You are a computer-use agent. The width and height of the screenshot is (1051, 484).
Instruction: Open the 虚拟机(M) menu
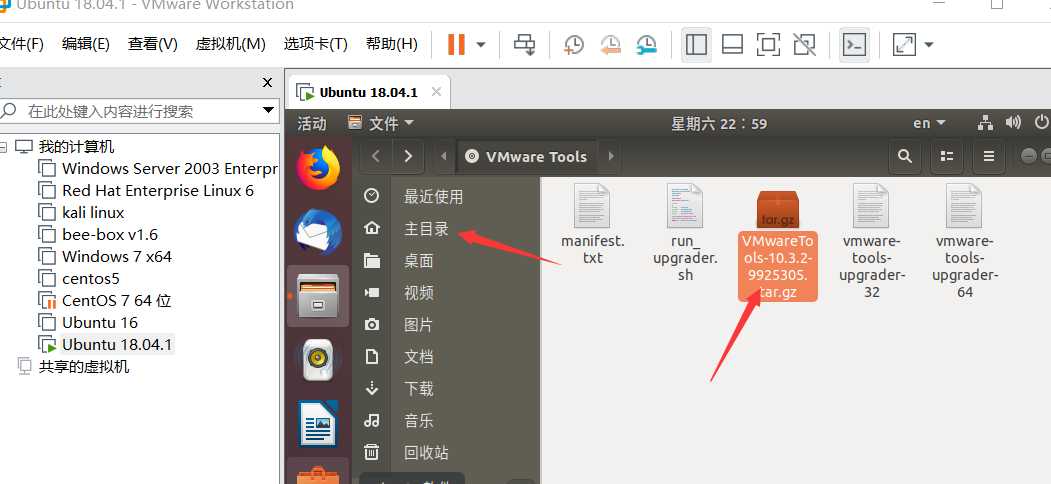pyautogui.click(x=231, y=44)
